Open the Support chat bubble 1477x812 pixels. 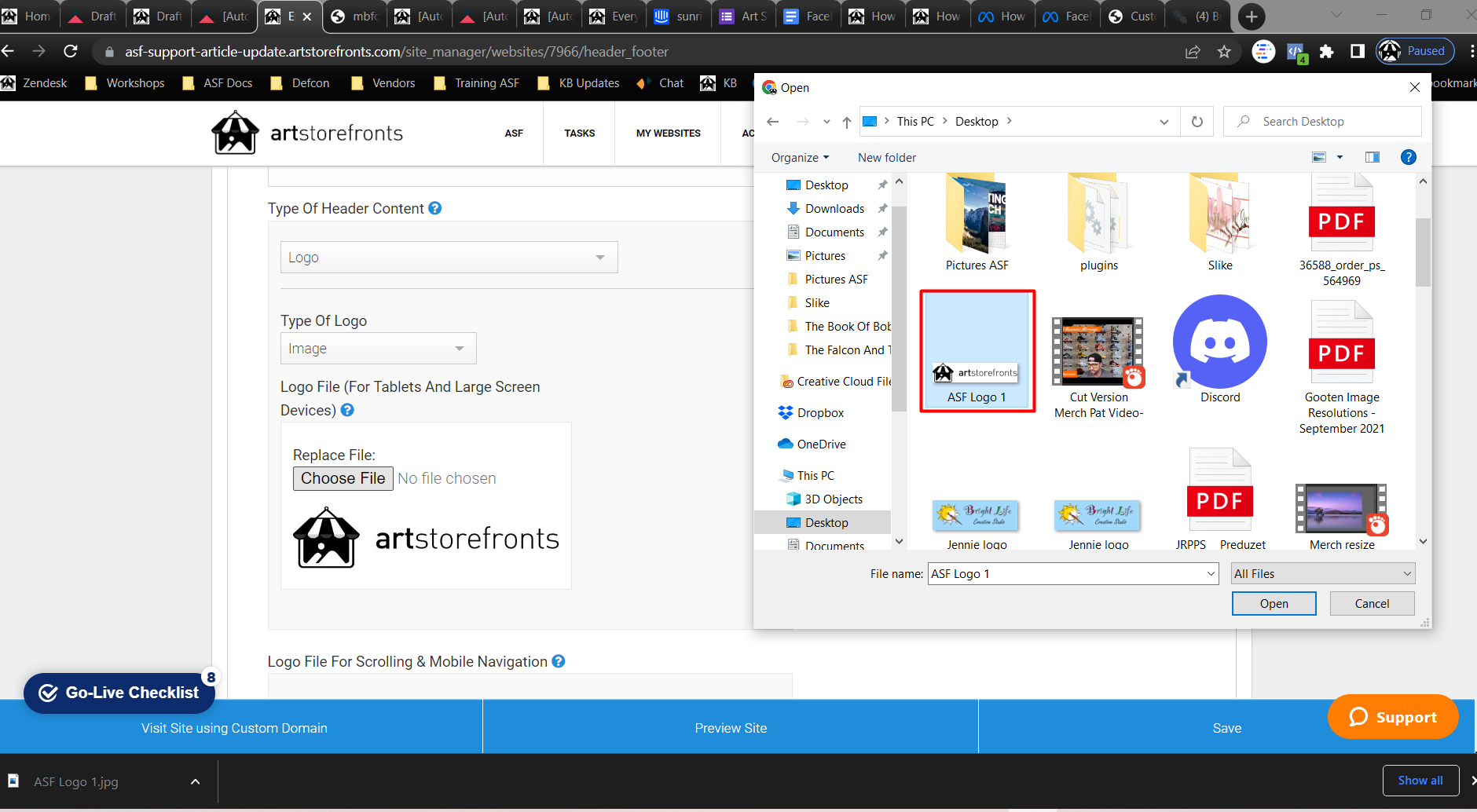tap(1393, 717)
